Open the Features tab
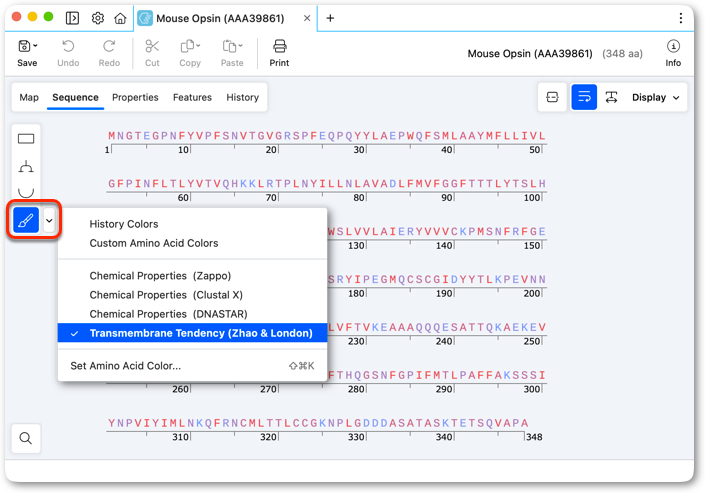The image size is (714, 493). tap(192, 97)
